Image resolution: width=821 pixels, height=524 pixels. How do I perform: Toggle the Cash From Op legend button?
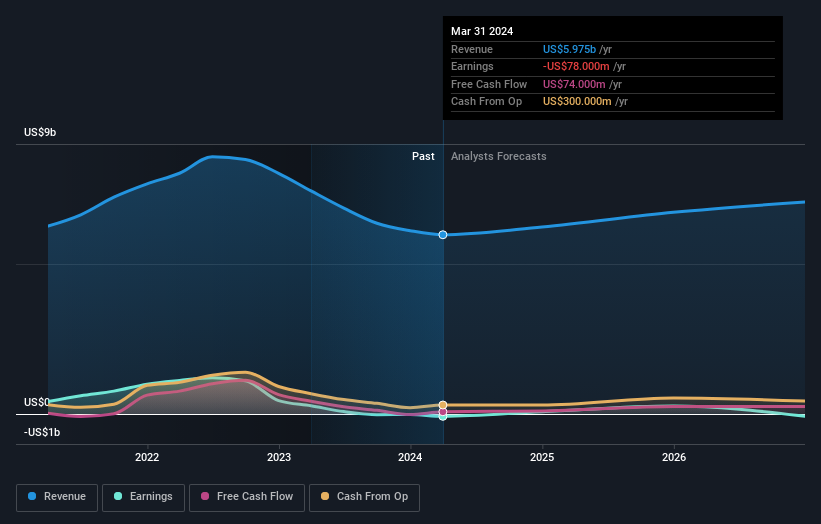(x=364, y=497)
